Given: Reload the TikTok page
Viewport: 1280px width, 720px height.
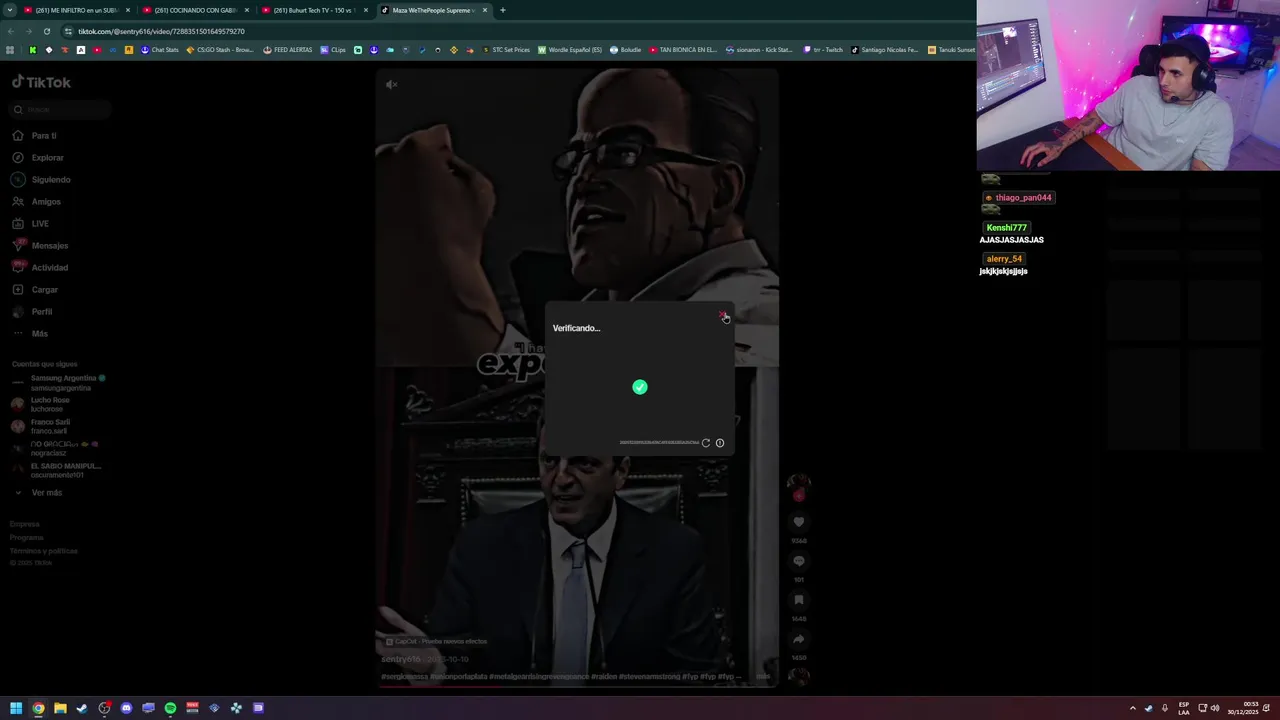Looking at the screenshot, I should pyautogui.click(x=46, y=31).
